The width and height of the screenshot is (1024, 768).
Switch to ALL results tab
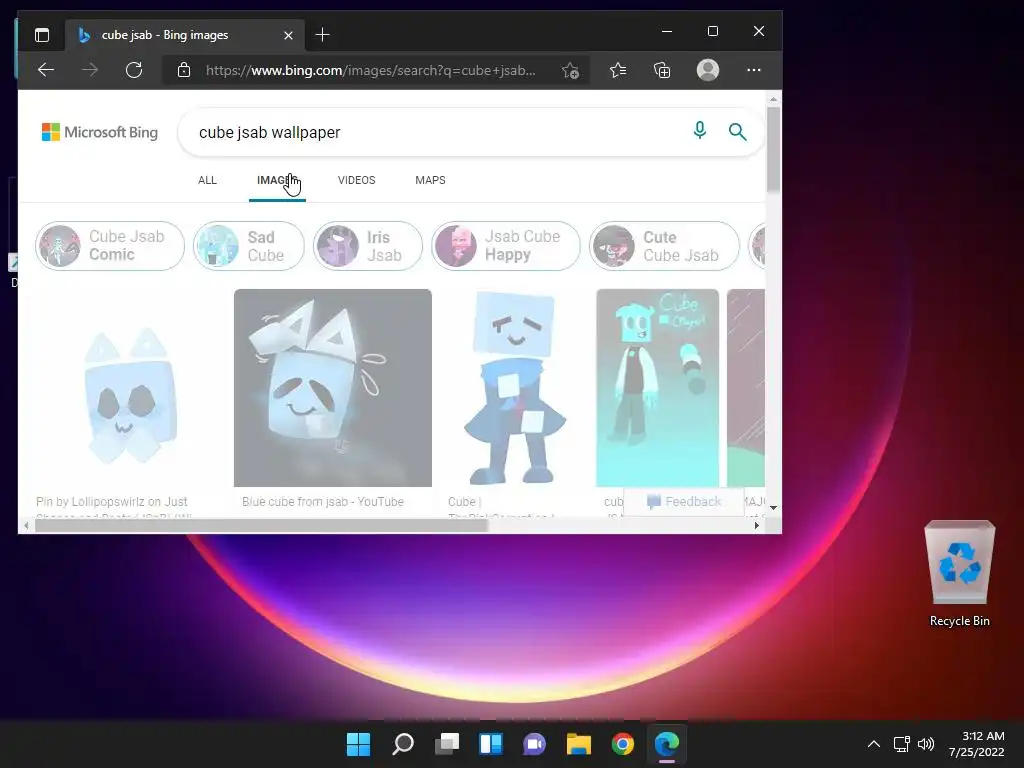(x=207, y=180)
